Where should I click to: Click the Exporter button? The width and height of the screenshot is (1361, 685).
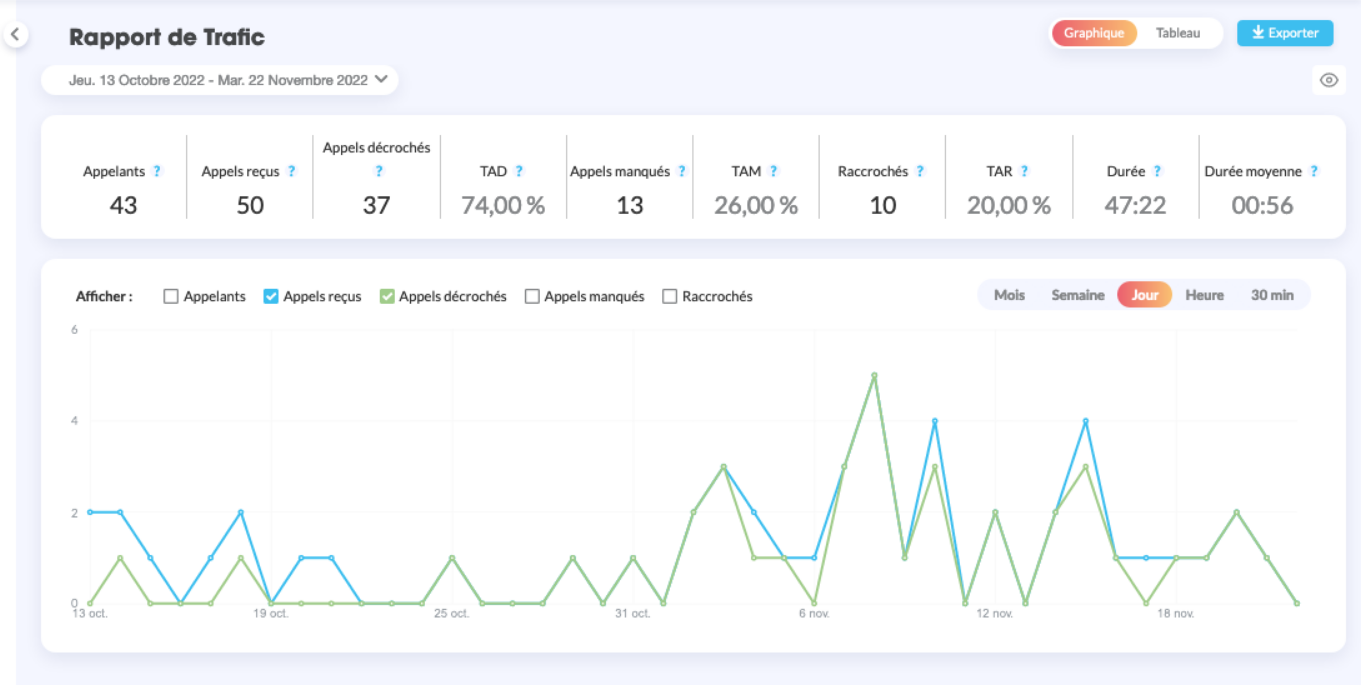coord(1284,33)
